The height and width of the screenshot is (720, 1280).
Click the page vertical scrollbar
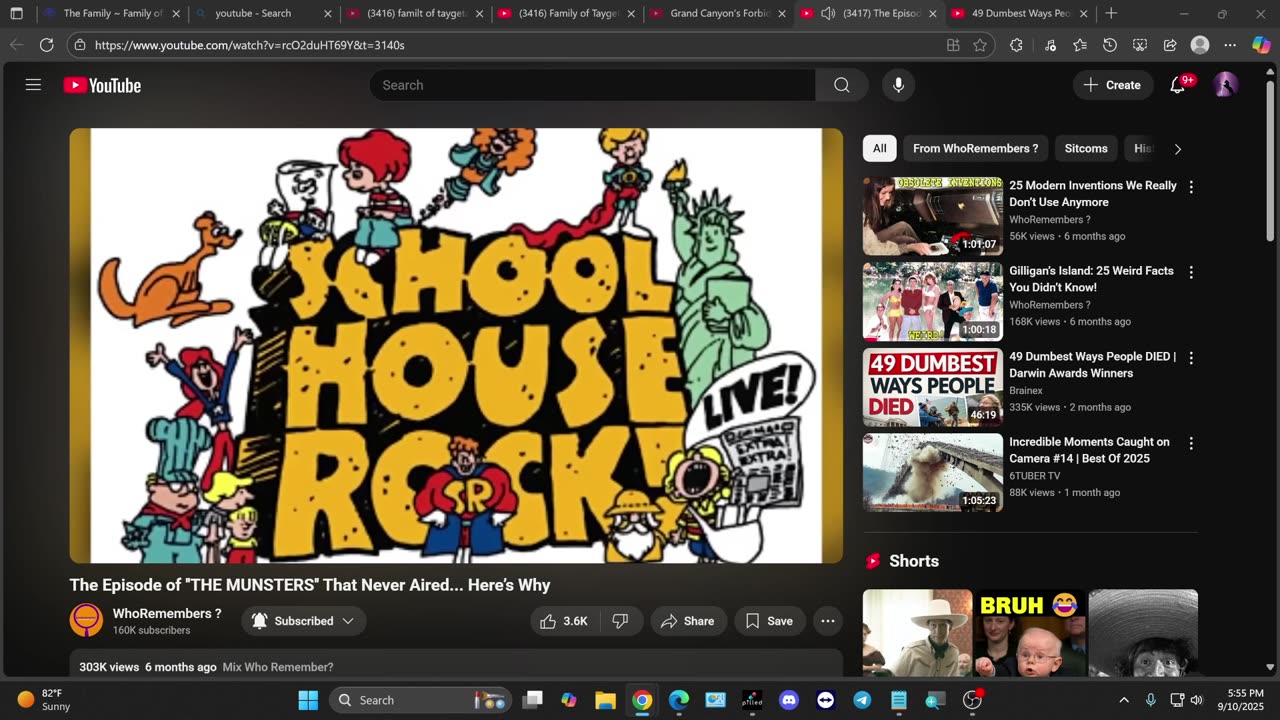point(1270,160)
